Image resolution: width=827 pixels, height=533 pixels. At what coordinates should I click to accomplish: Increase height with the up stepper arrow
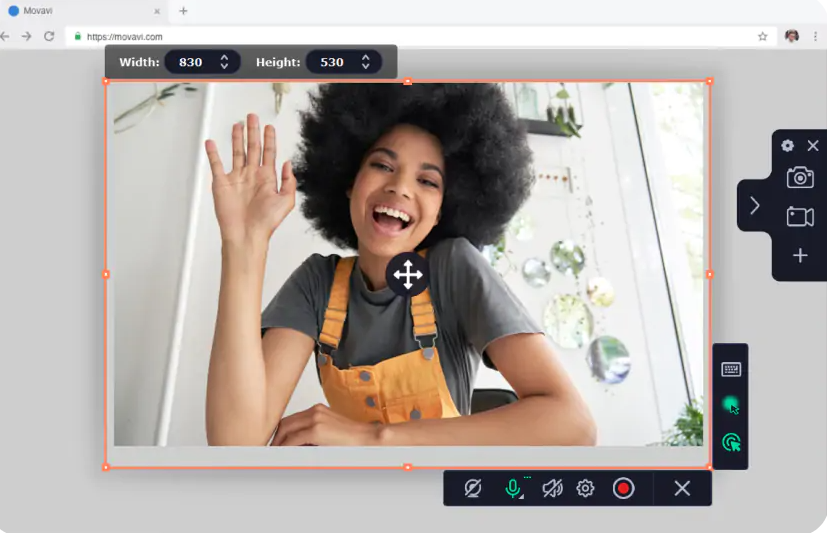tap(366, 57)
